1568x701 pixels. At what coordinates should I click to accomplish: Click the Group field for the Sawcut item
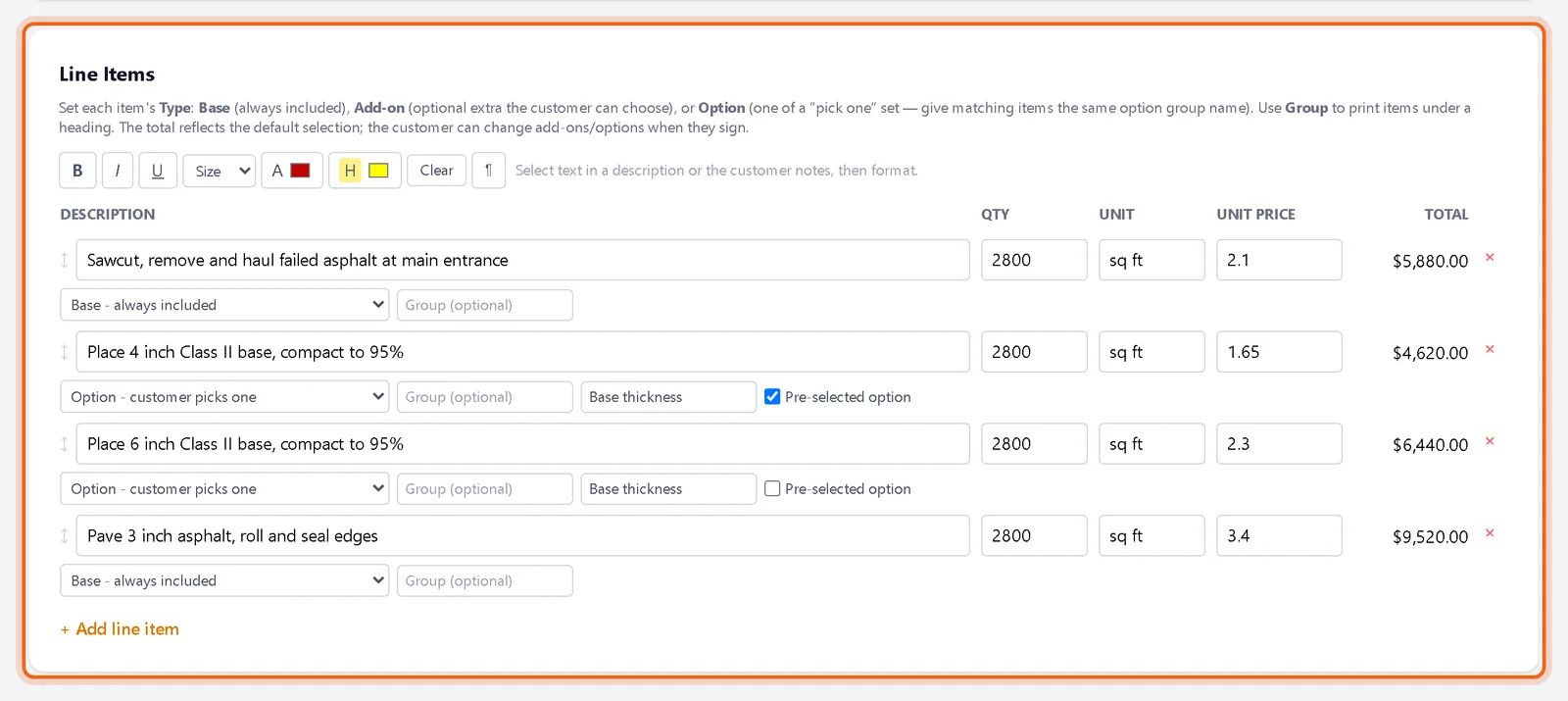coord(485,305)
